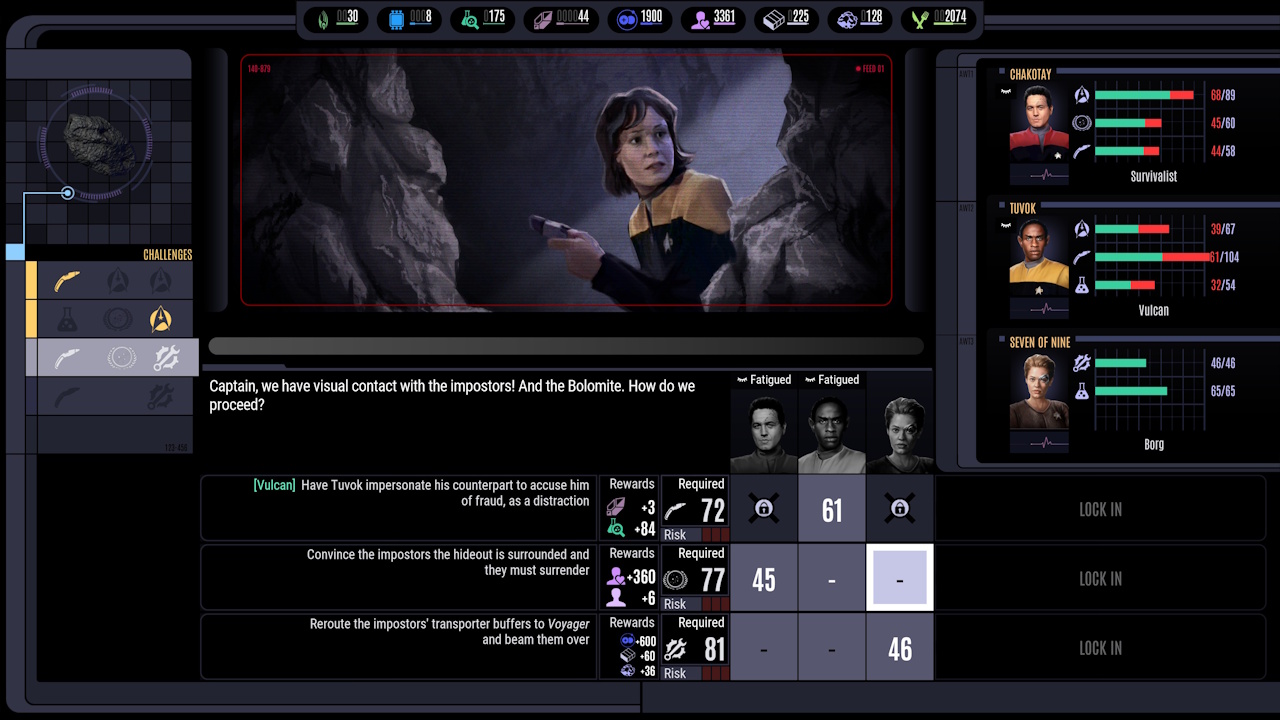
Task: Click Chakotay's heartbeat vitals icon
Action: pyautogui.click(x=1048, y=175)
